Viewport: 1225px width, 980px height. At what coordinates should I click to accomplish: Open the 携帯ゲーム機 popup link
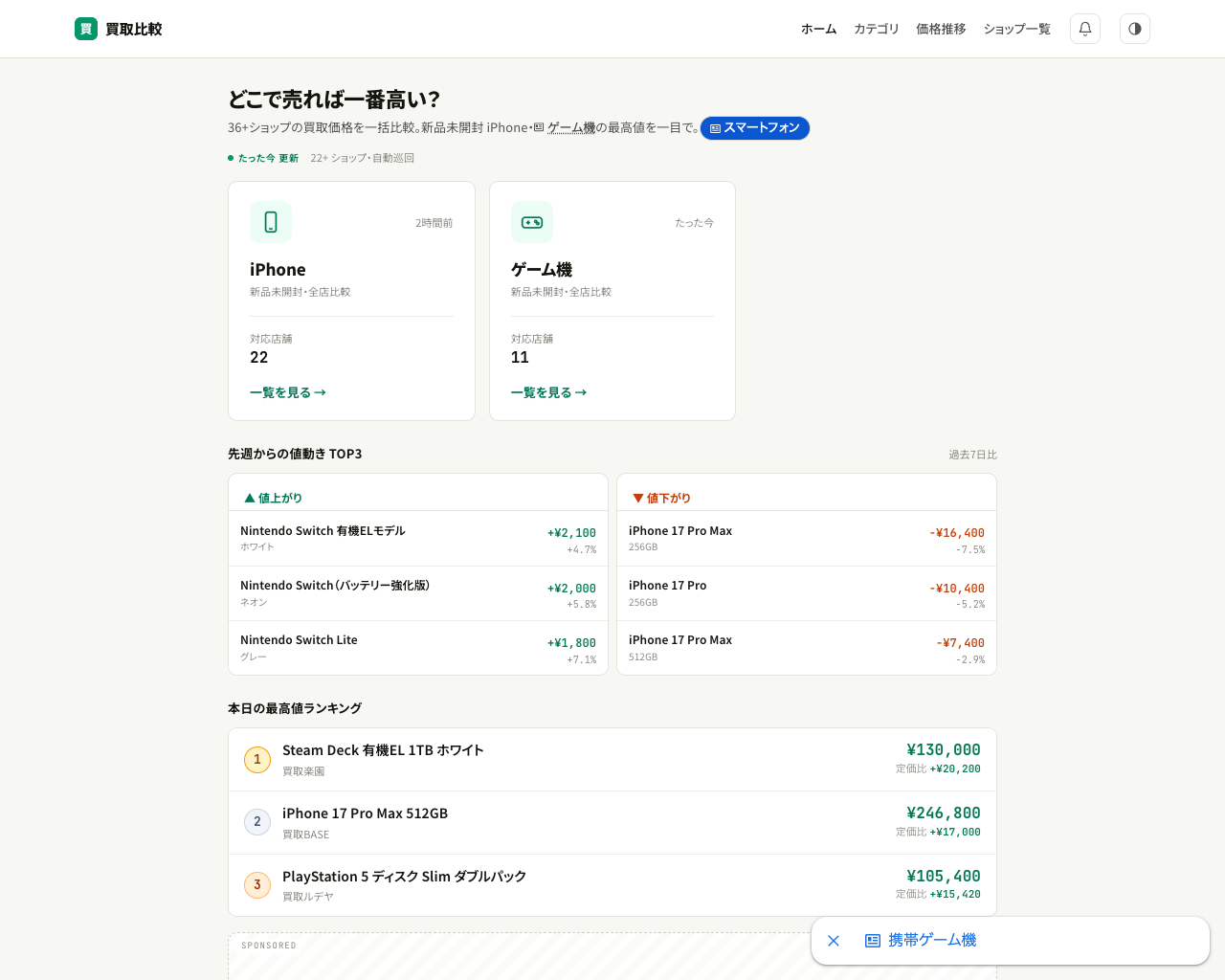point(921,941)
